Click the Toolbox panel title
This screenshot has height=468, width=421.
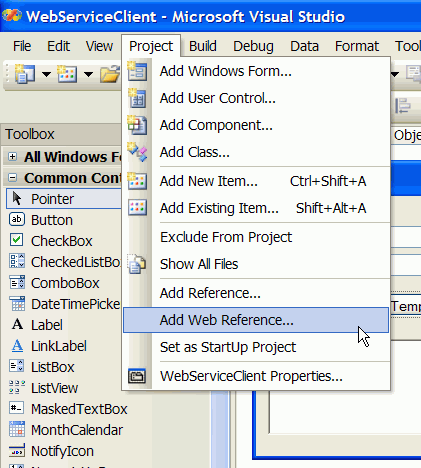pos(30,134)
